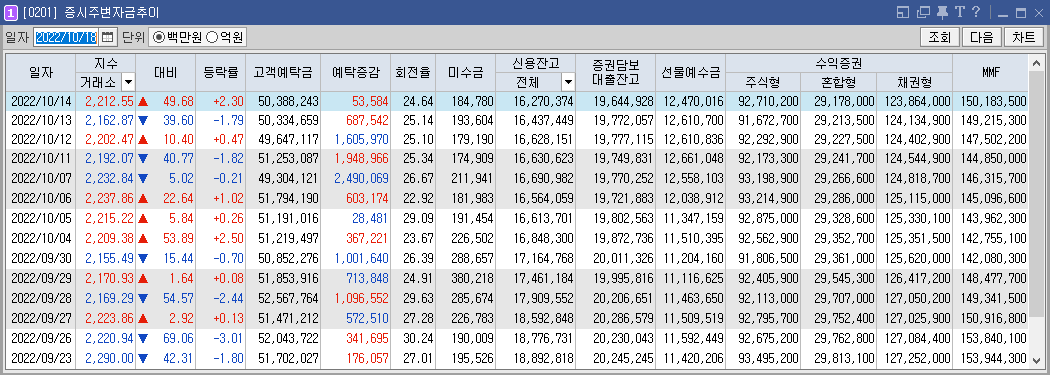The image size is (1050, 375).
Task: Click index value 2,212.55
Action: tap(109, 101)
